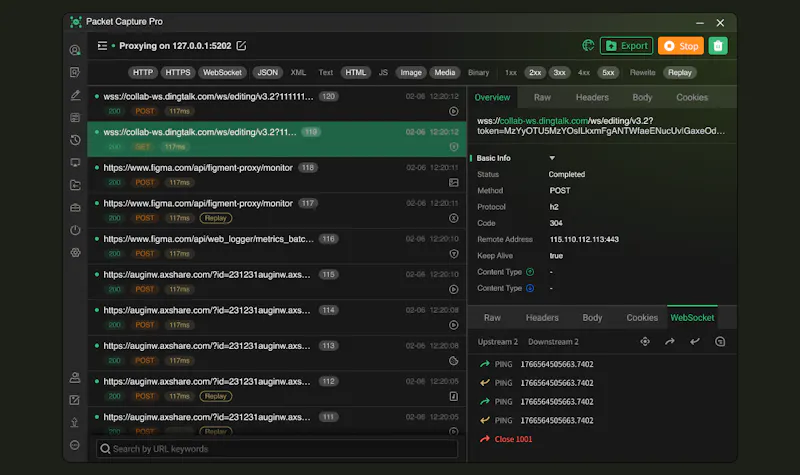
Task: Click the Export button
Action: 627,46
